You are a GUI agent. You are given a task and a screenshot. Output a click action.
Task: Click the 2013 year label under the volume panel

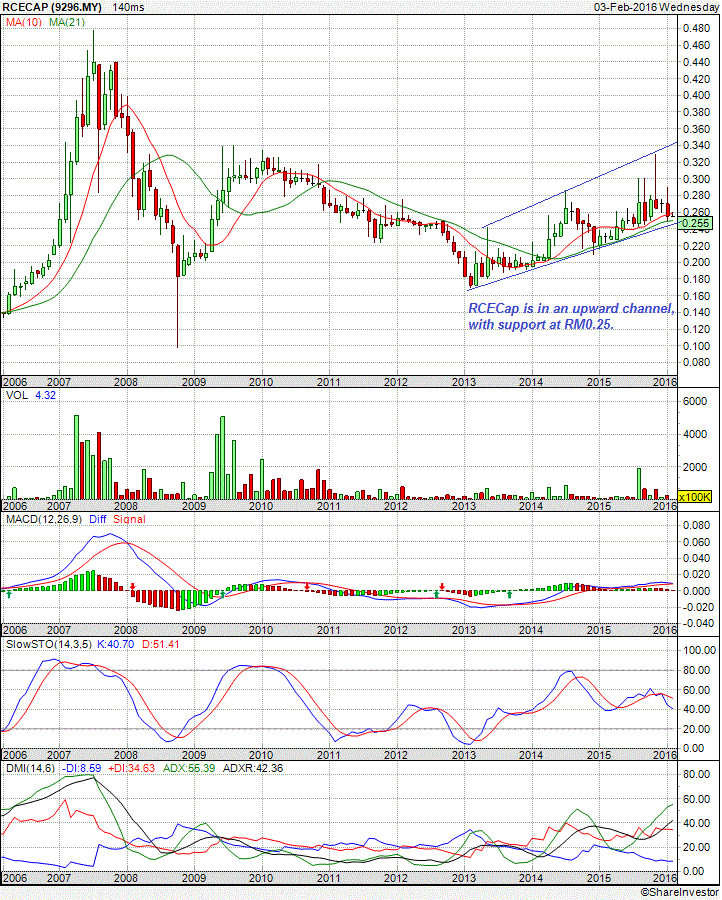[x=464, y=506]
